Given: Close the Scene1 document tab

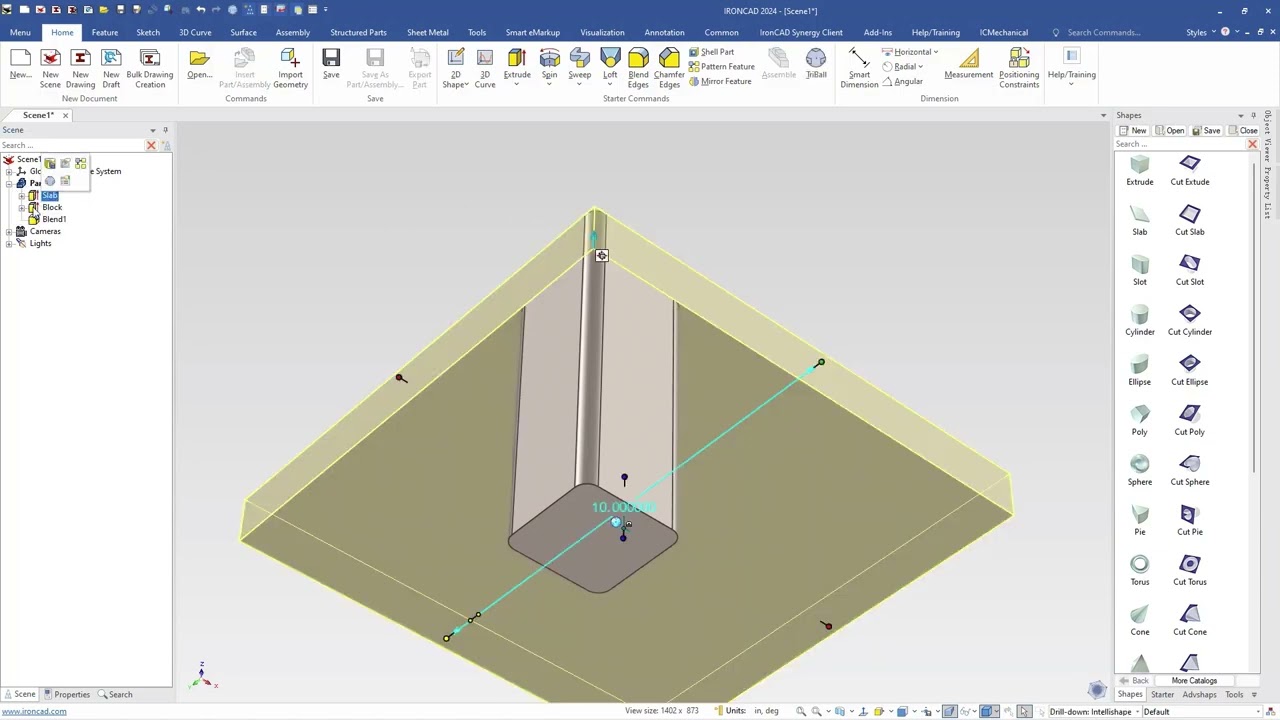Looking at the screenshot, I should [x=65, y=115].
